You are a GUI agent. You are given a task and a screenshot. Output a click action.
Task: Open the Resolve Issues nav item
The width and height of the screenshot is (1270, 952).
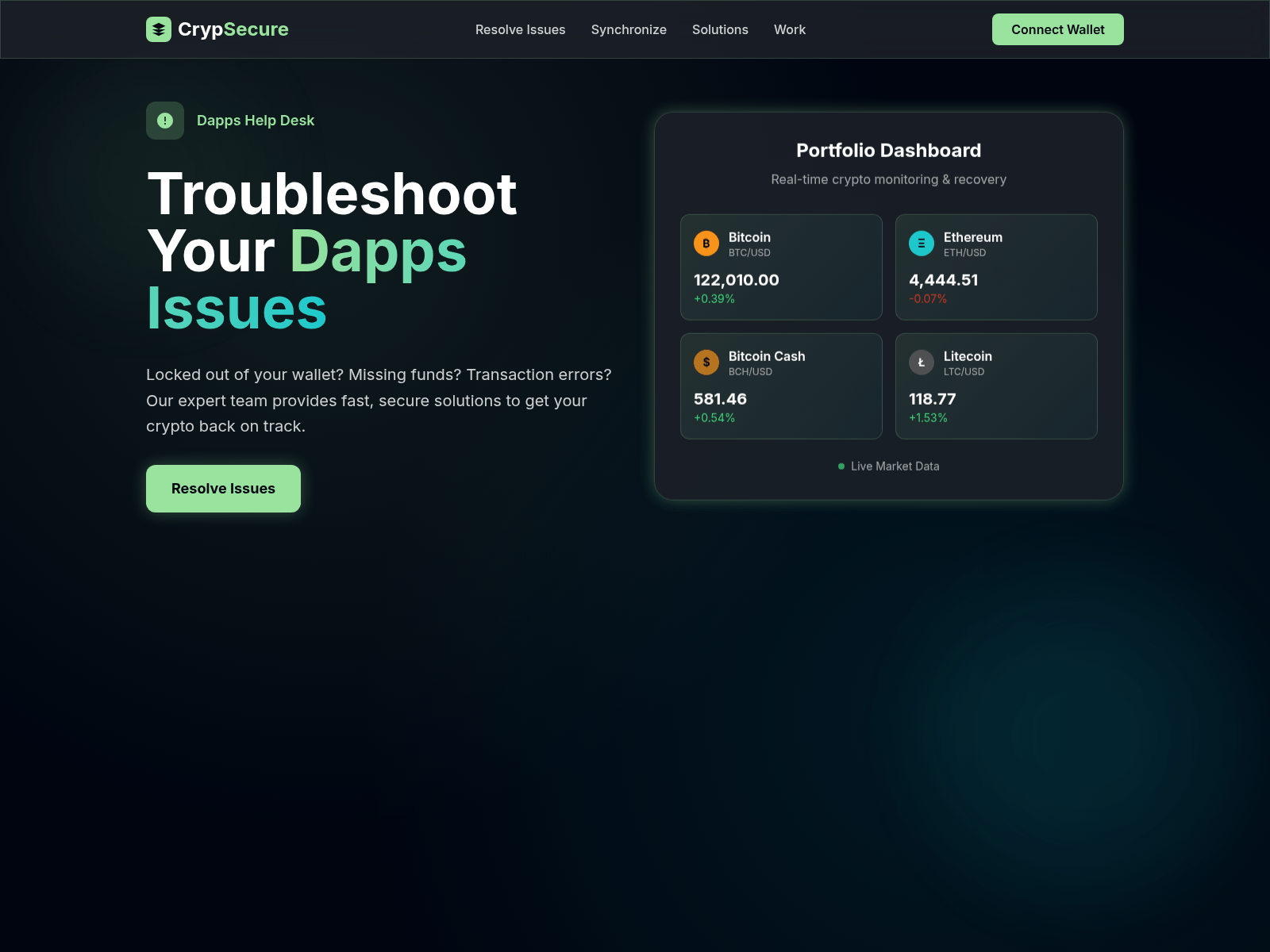click(x=521, y=29)
